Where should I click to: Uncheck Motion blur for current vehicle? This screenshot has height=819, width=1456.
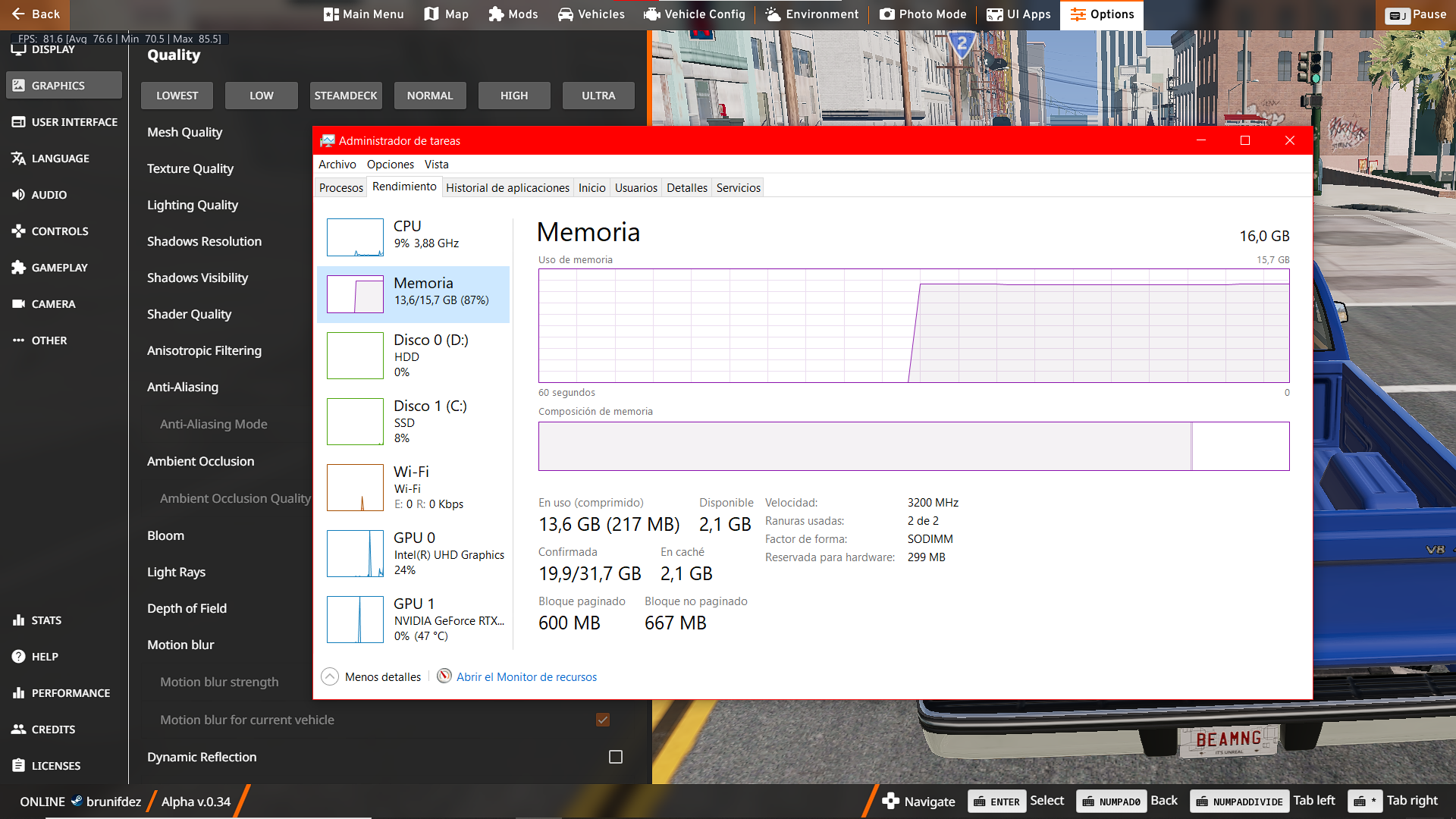point(603,720)
